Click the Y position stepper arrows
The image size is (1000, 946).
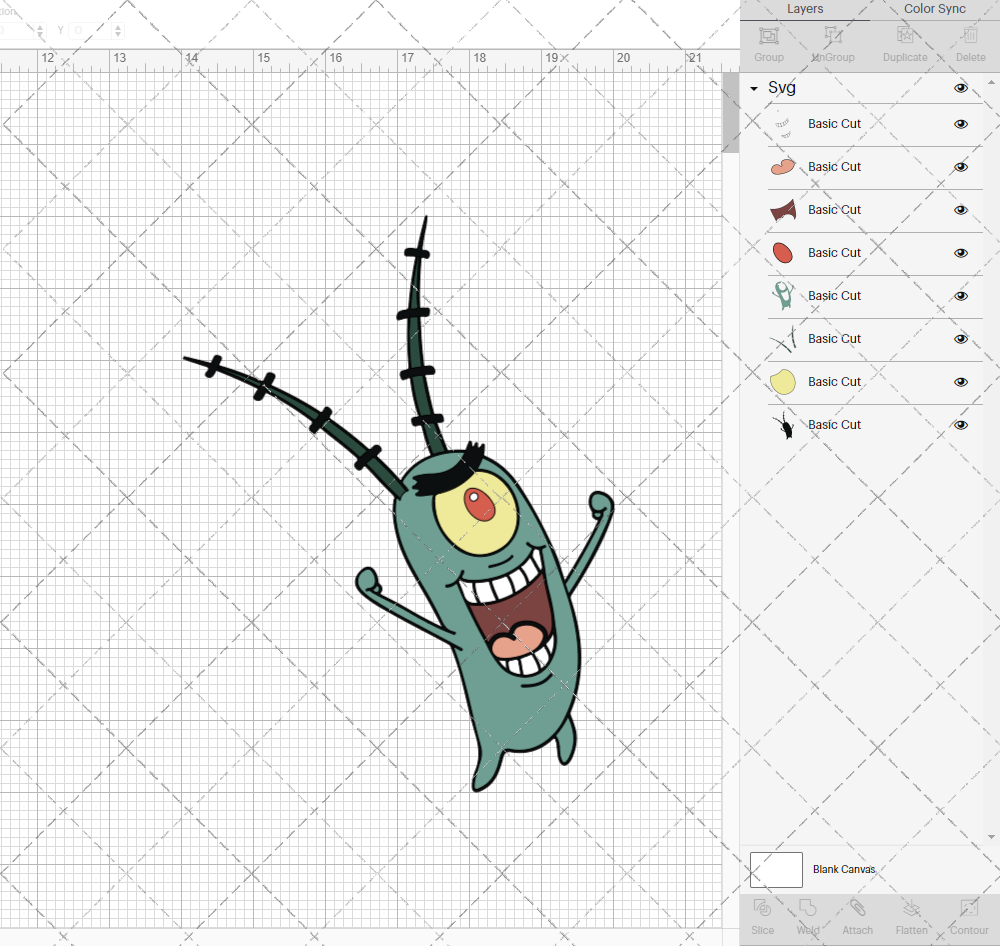tap(118, 30)
